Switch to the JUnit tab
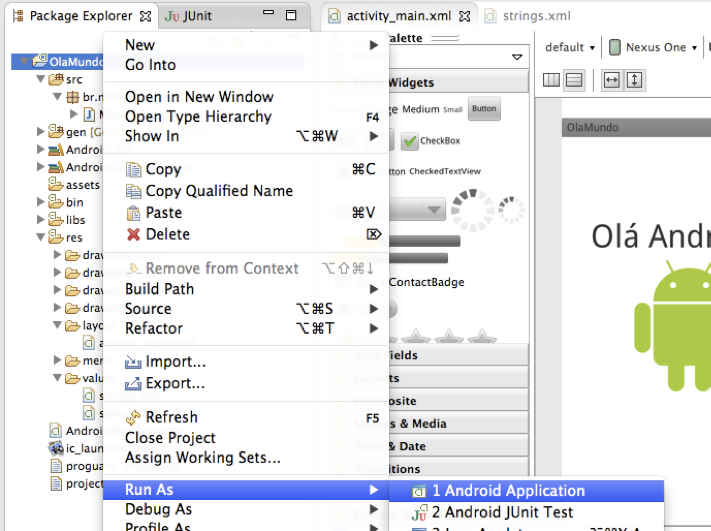This screenshot has width=711, height=531. tap(189, 16)
